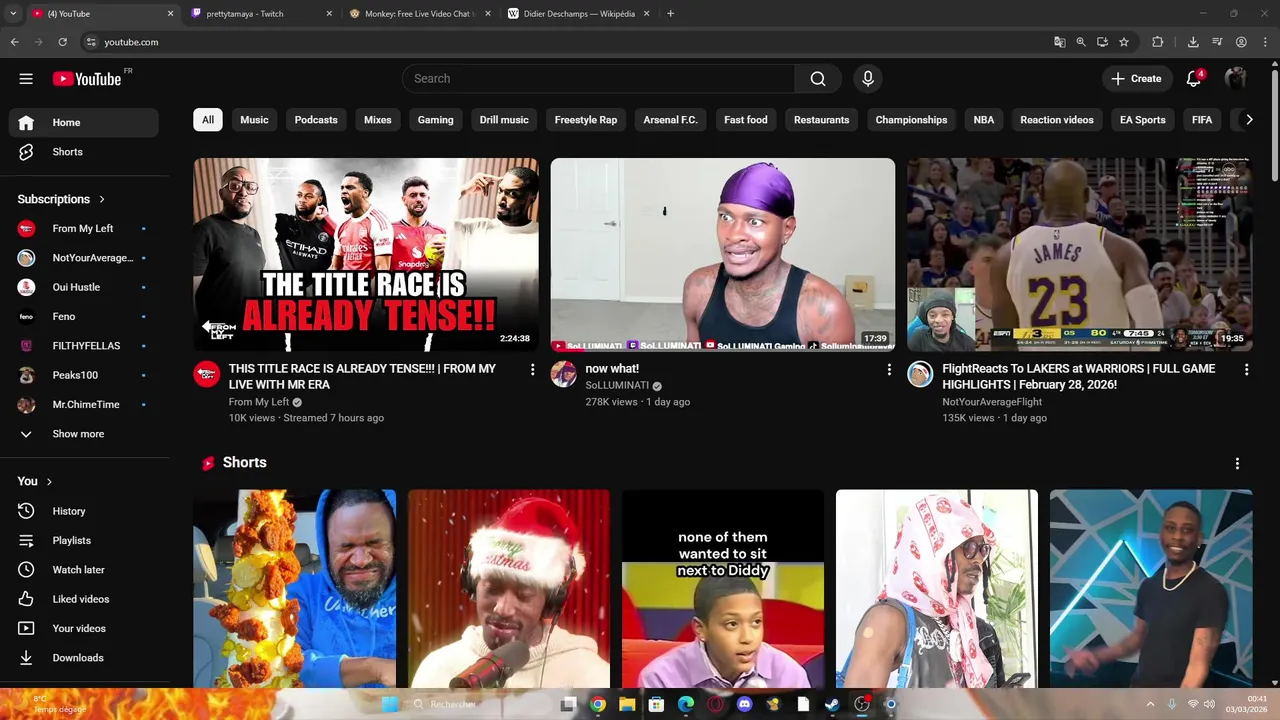Open Steam from the taskbar
This screenshot has height=720, width=1280.
click(x=832, y=704)
